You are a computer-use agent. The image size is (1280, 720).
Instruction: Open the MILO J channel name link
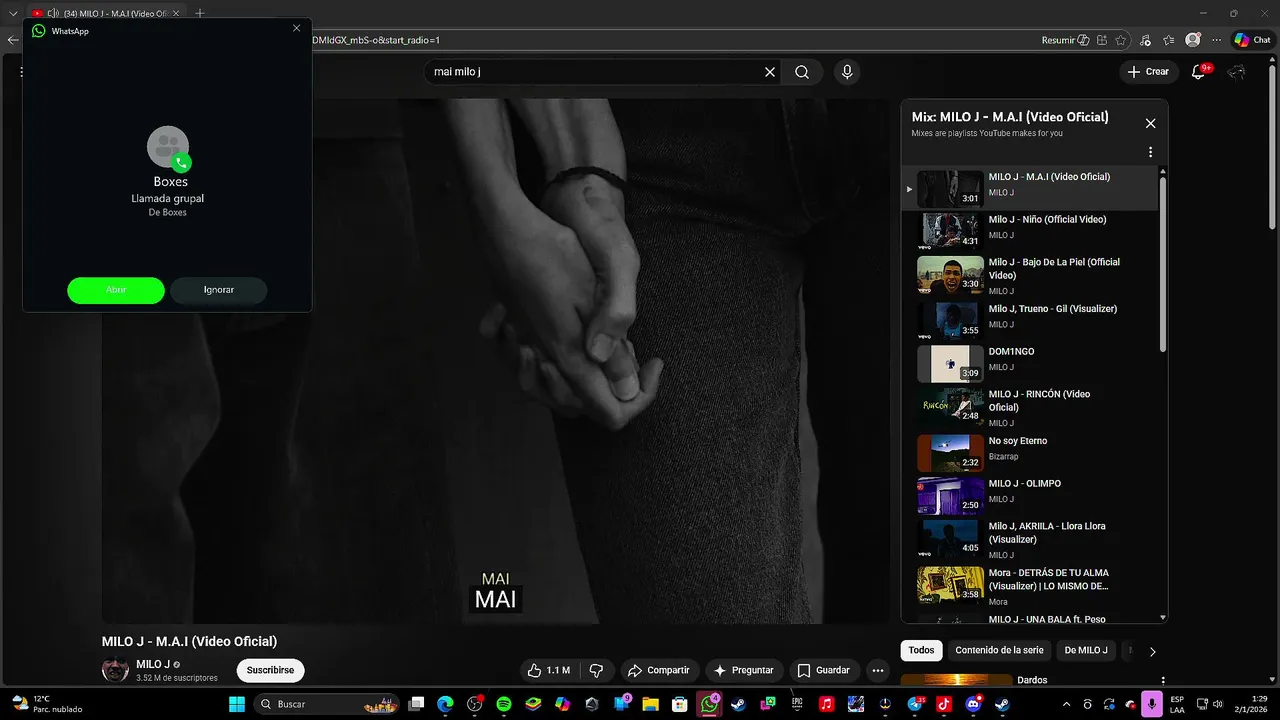coord(153,664)
